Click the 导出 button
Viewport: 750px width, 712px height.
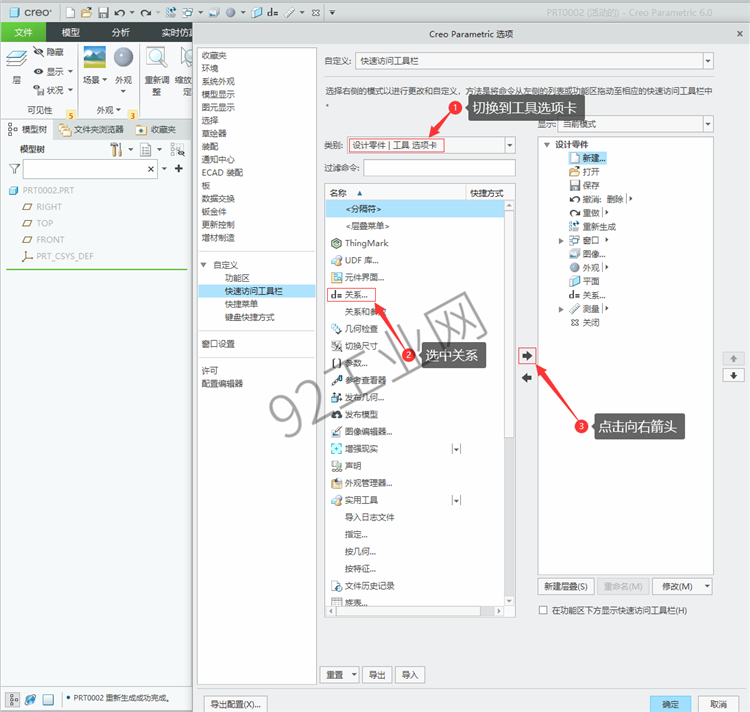(377, 675)
